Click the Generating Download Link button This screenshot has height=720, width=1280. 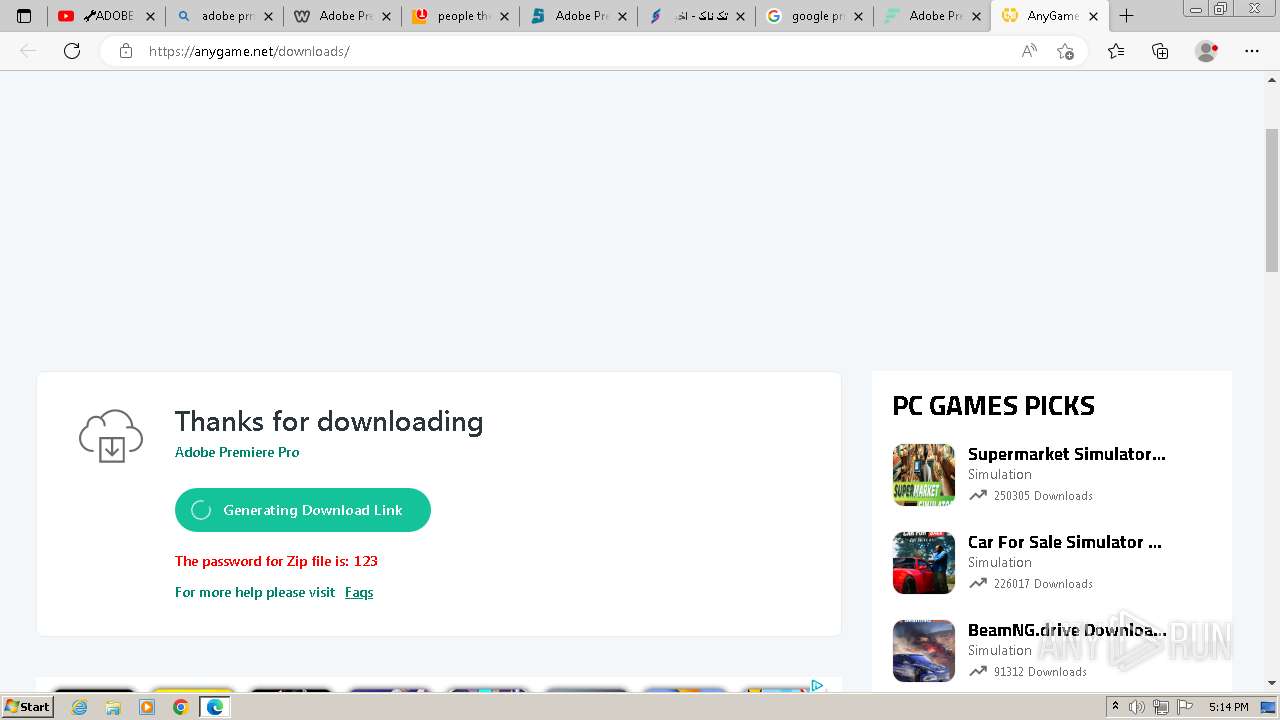pyautogui.click(x=302, y=510)
